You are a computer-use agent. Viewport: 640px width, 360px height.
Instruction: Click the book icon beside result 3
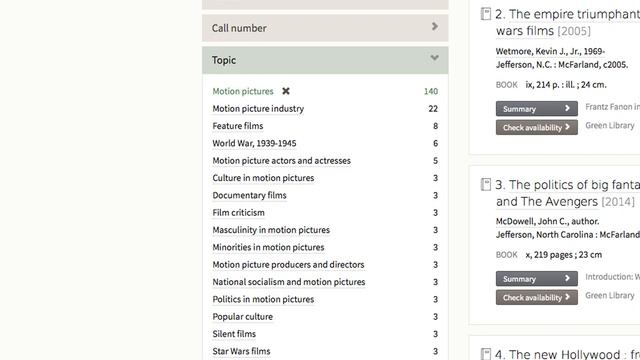[x=485, y=184]
